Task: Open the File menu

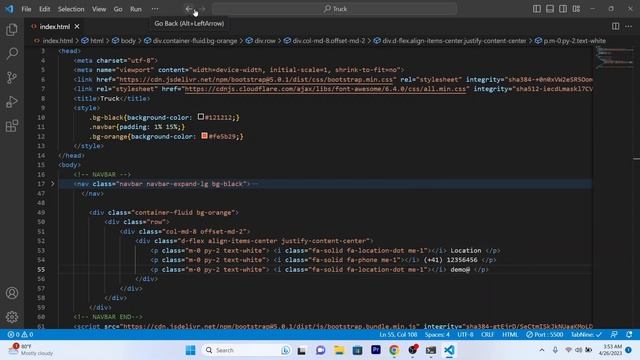Action: click(26, 9)
